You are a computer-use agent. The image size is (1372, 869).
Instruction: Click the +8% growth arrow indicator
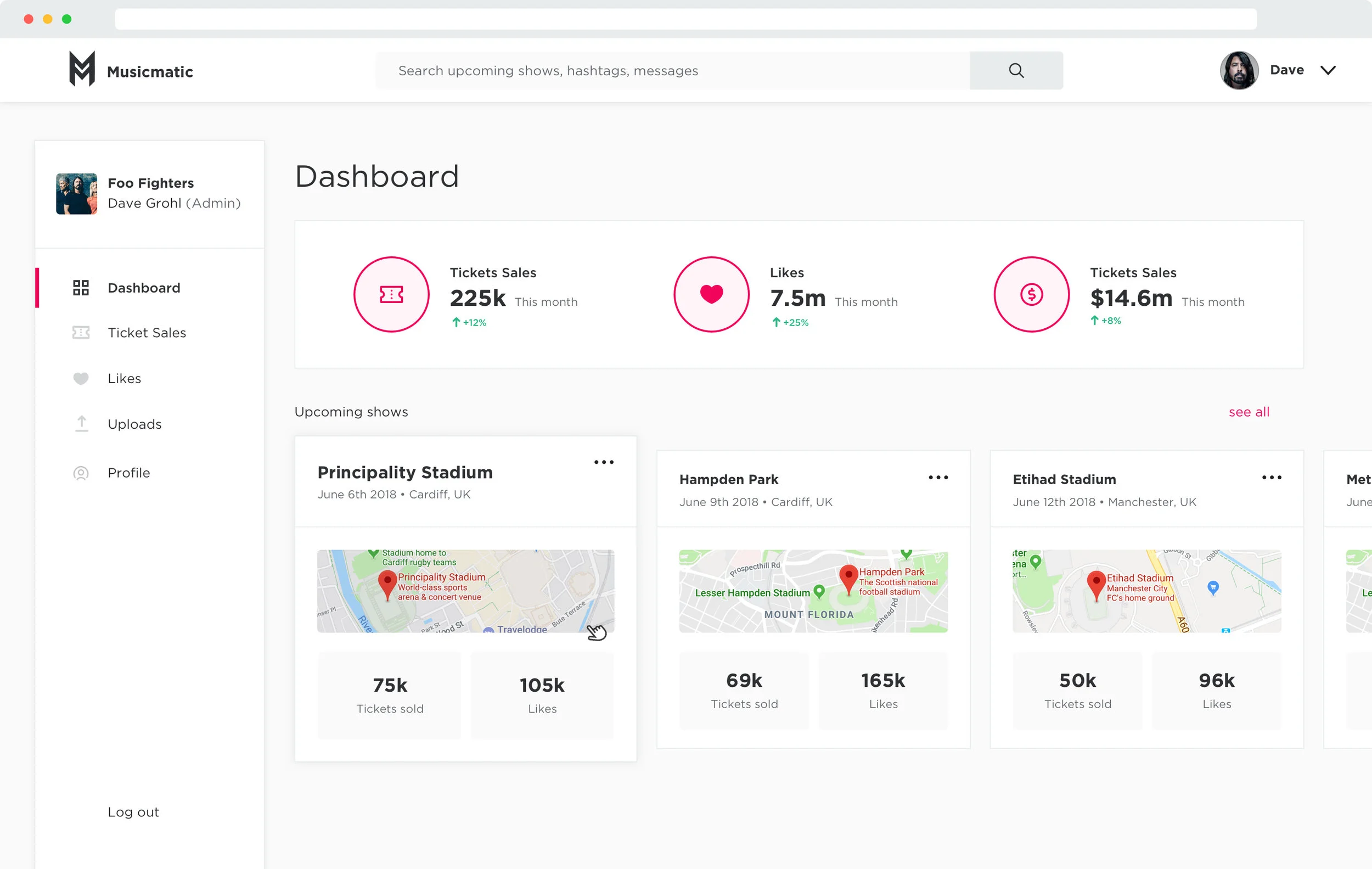click(1106, 321)
